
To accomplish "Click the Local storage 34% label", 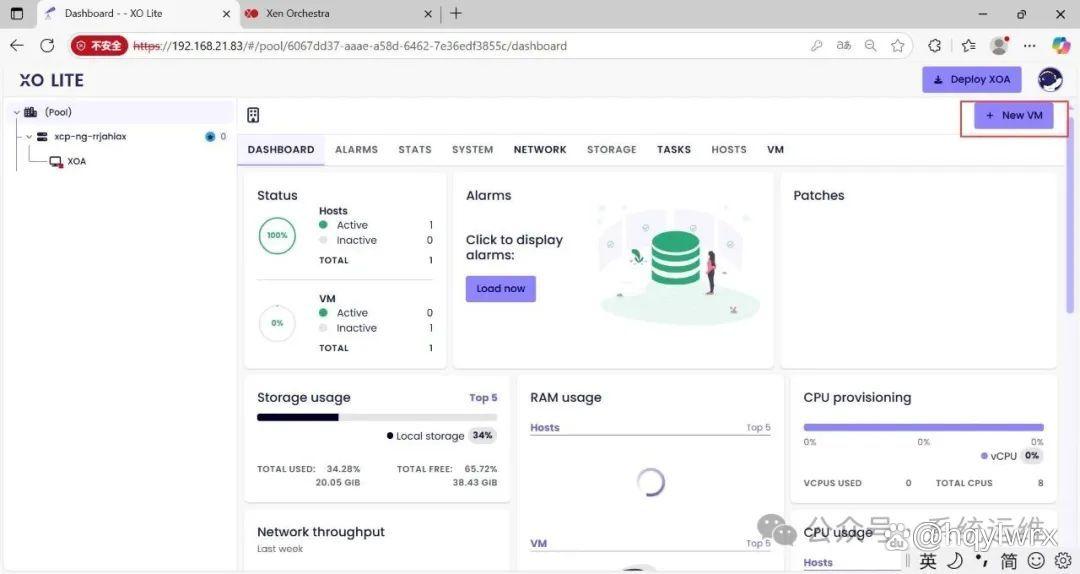I will [442, 435].
